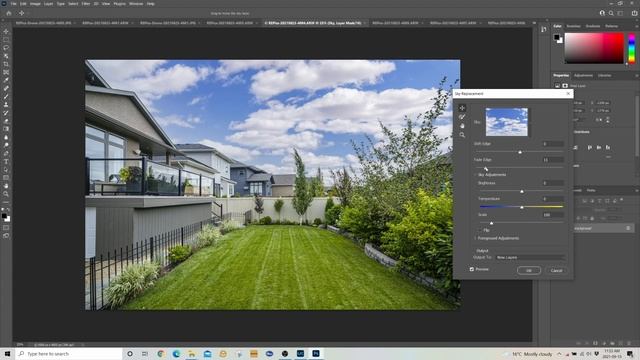Click the Home icon in options bar
Screen dimensions: 640x360
(9, 13)
